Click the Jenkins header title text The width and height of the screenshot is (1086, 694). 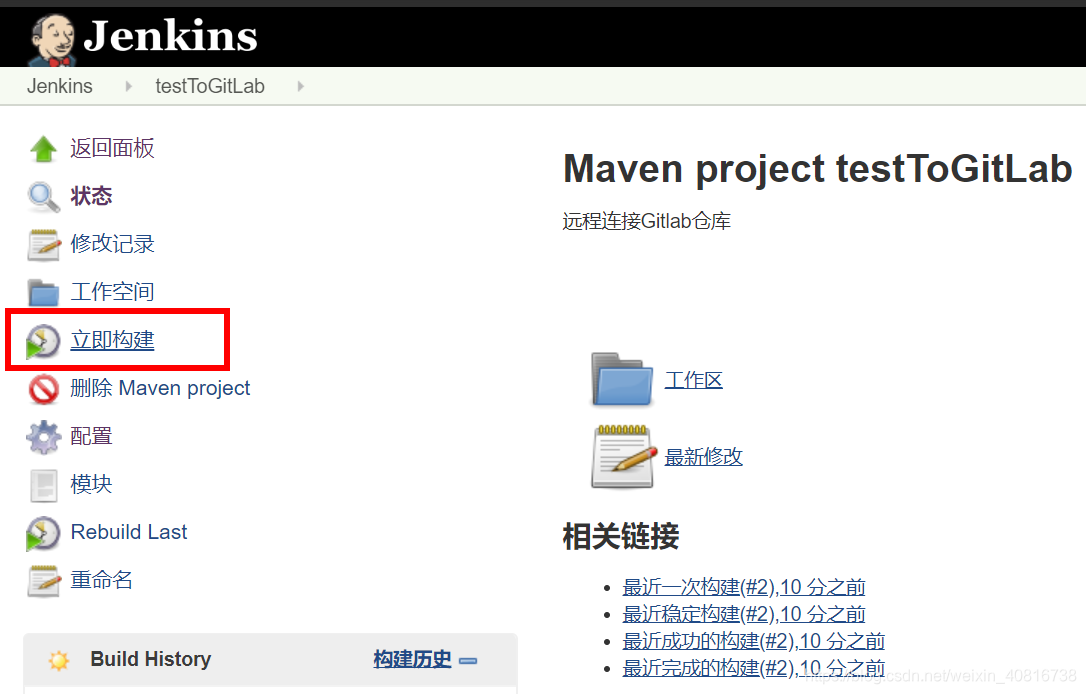click(x=170, y=36)
